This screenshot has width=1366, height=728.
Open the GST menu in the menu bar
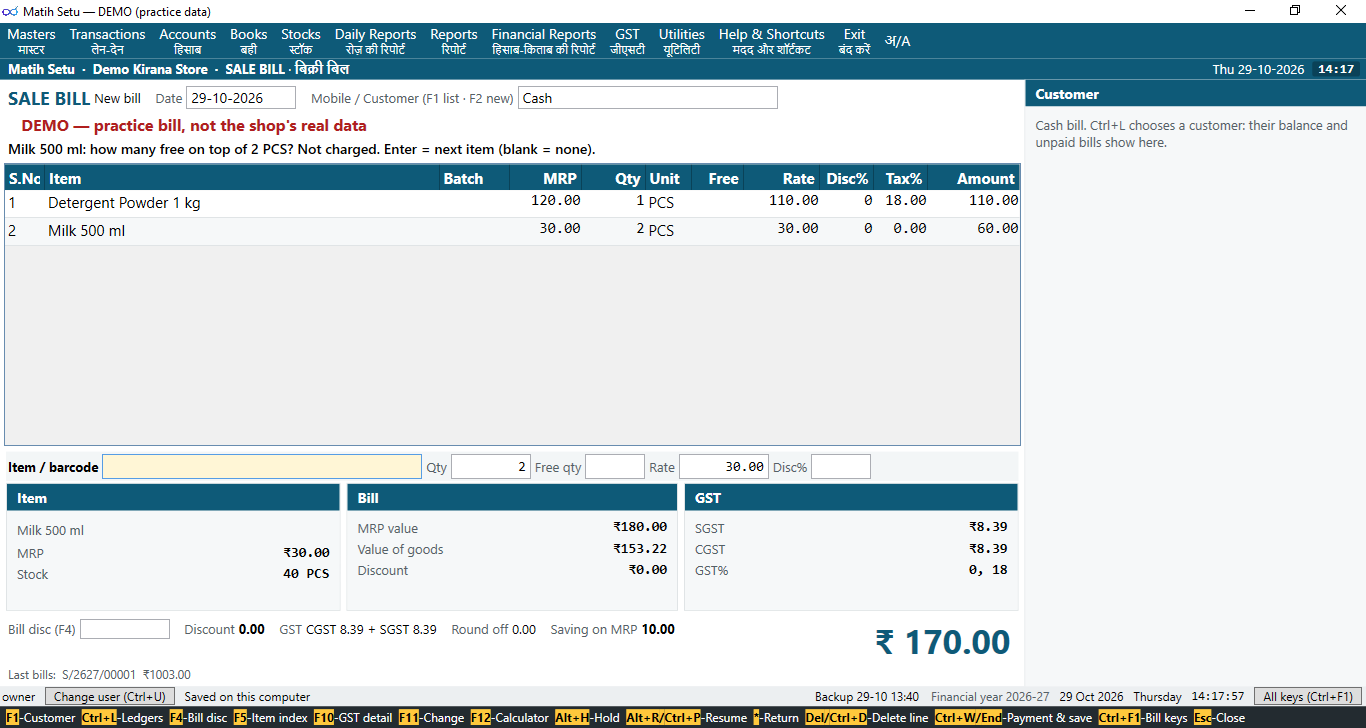(628, 41)
